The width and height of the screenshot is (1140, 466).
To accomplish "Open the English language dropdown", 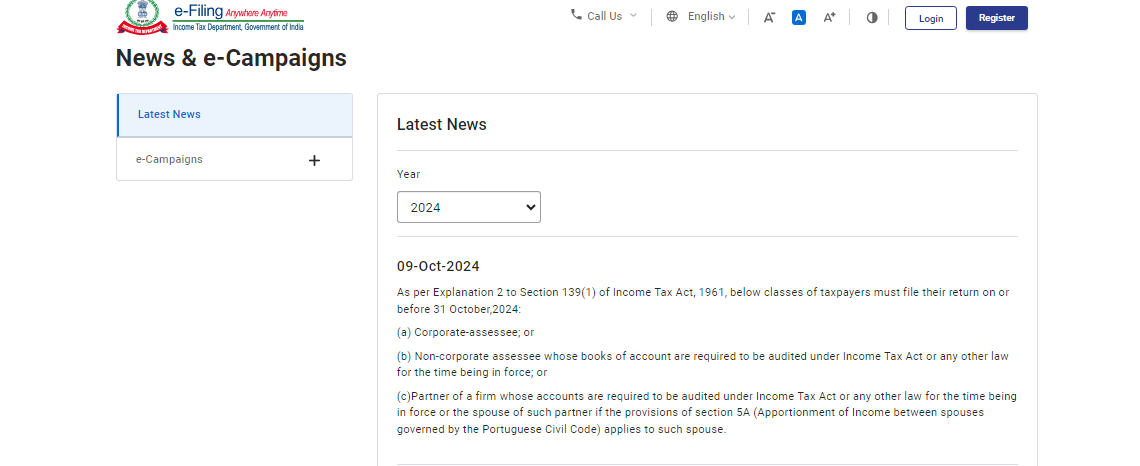I will (711, 17).
